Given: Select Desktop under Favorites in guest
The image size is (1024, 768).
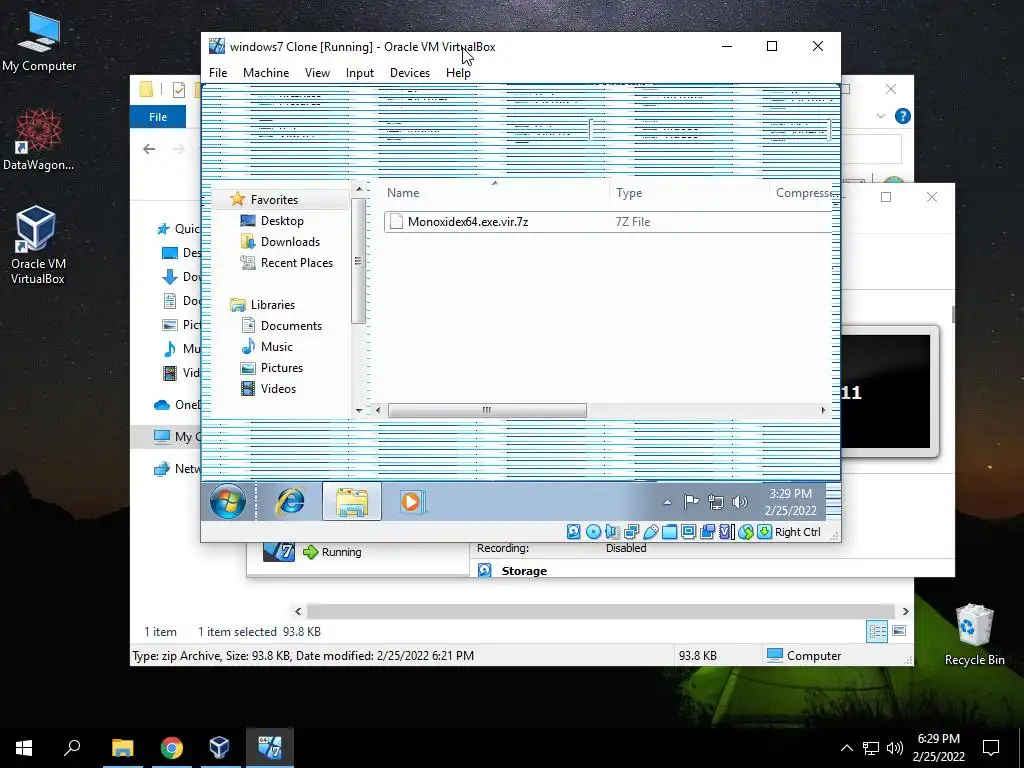Looking at the screenshot, I should (x=282, y=221).
